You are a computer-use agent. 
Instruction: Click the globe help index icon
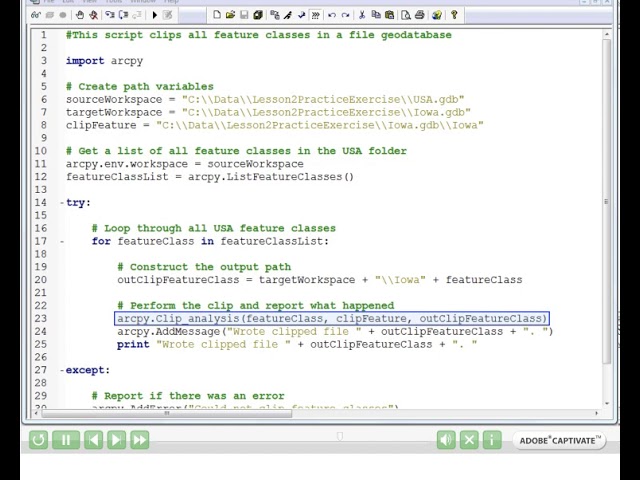coord(437,15)
